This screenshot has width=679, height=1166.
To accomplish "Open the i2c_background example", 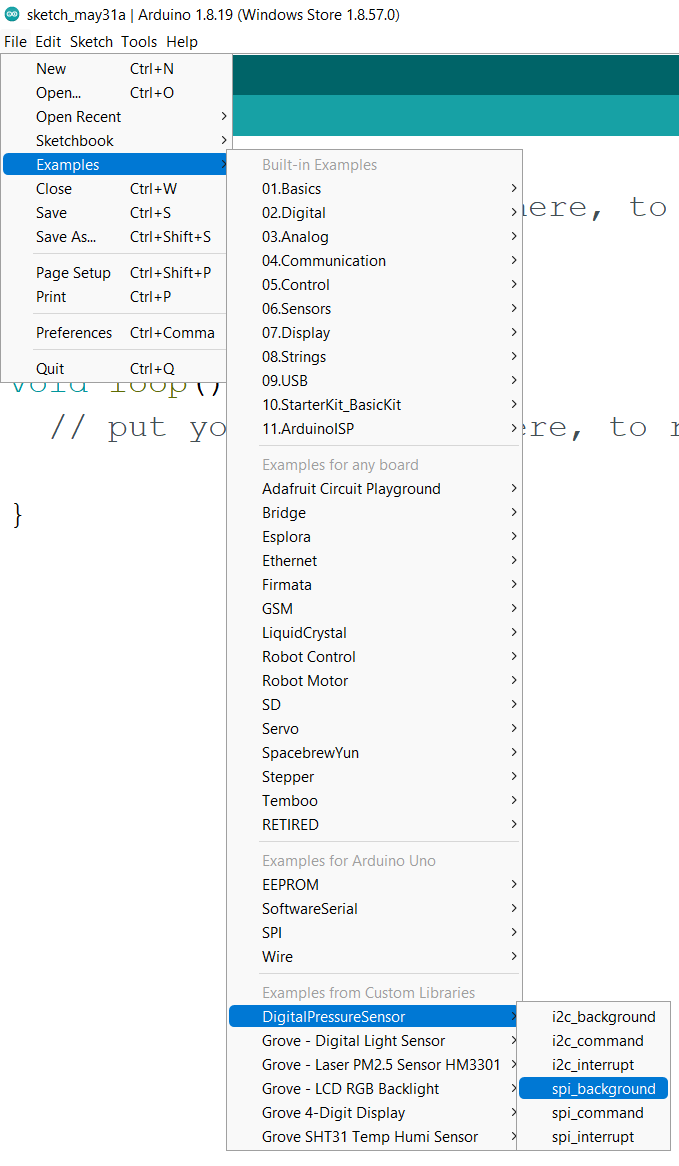I will 593,1017.
